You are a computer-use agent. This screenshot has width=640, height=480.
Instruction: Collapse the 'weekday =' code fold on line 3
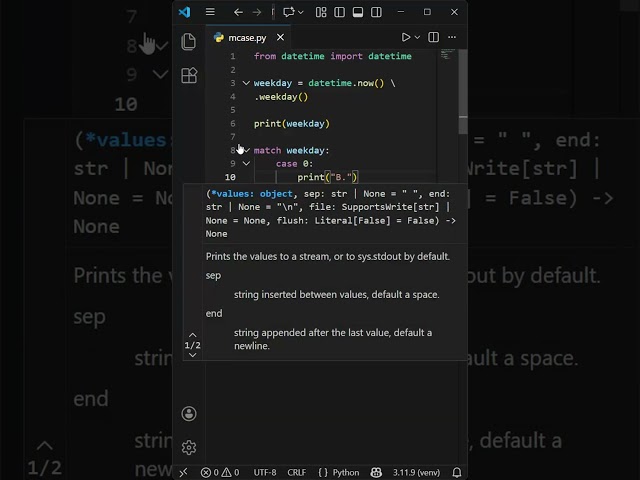tap(246, 83)
